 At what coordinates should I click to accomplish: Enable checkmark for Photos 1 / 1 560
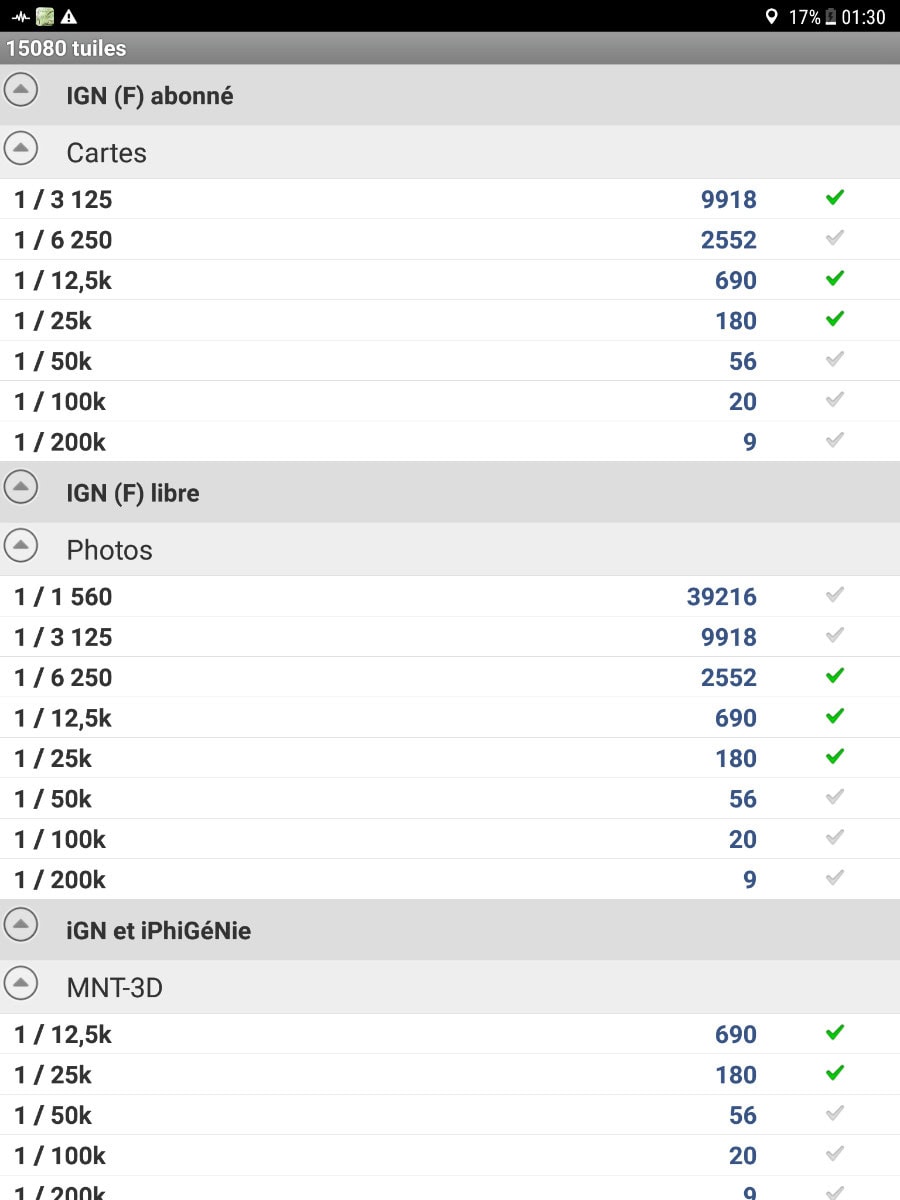pyautogui.click(x=835, y=595)
